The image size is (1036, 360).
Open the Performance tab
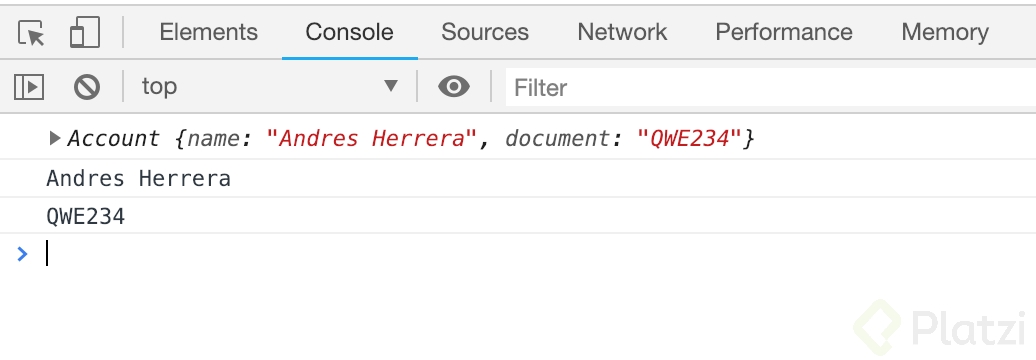(784, 32)
